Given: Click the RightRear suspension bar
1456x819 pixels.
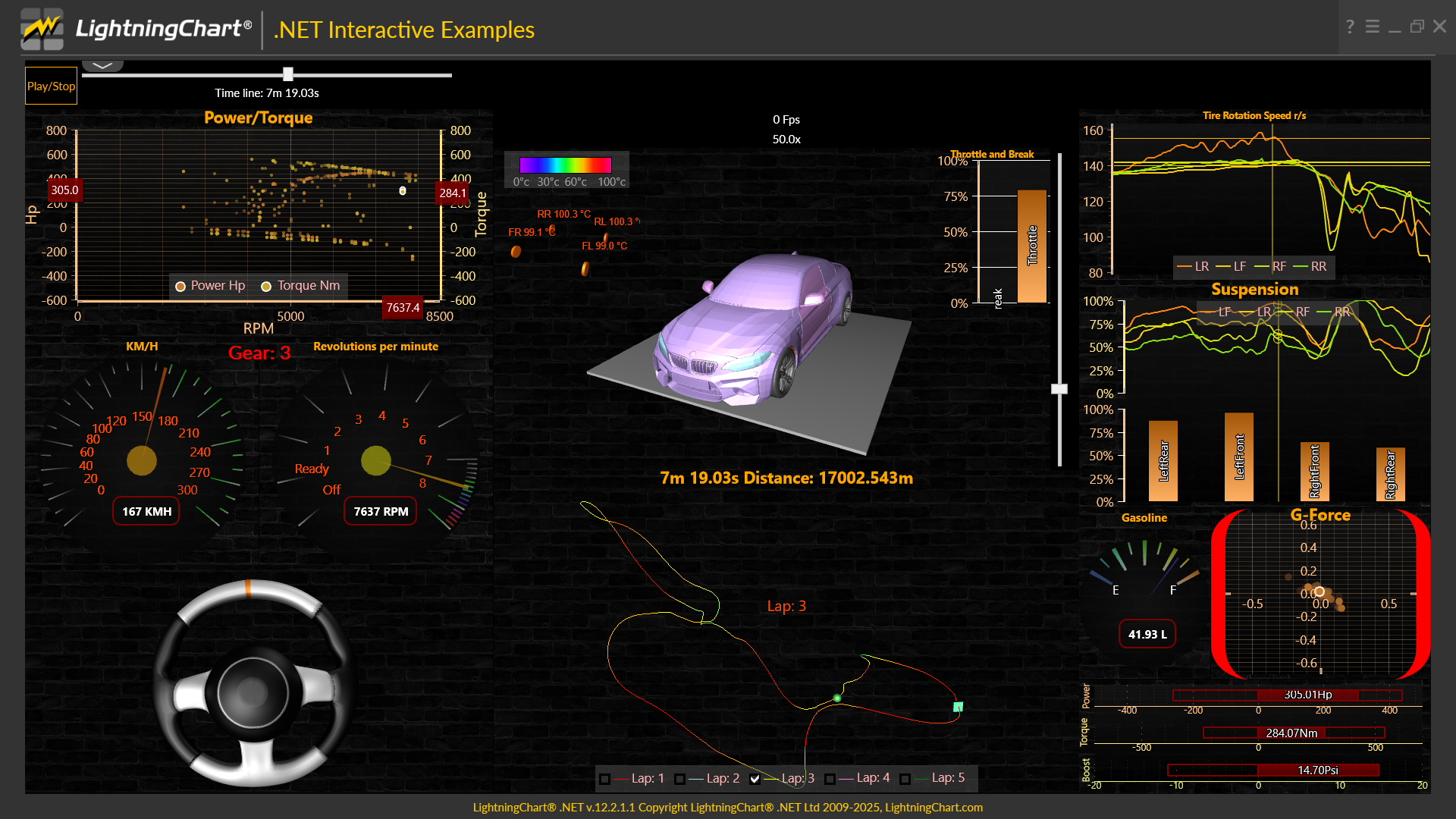Looking at the screenshot, I should 1391,475.
